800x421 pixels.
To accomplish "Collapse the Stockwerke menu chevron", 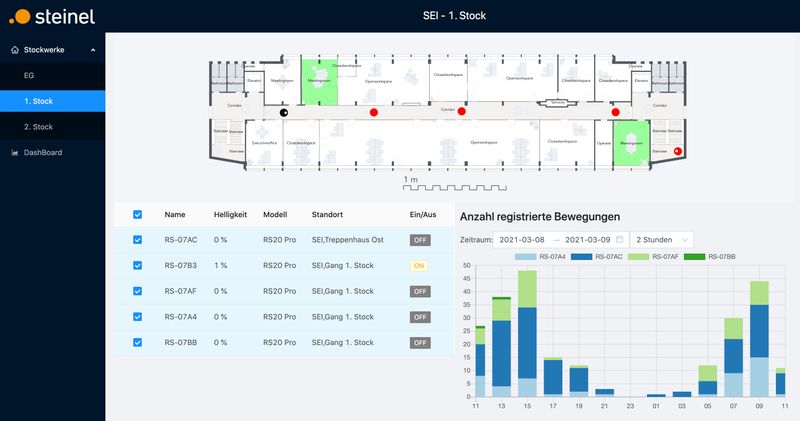I will pyautogui.click(x=93, y=50).
